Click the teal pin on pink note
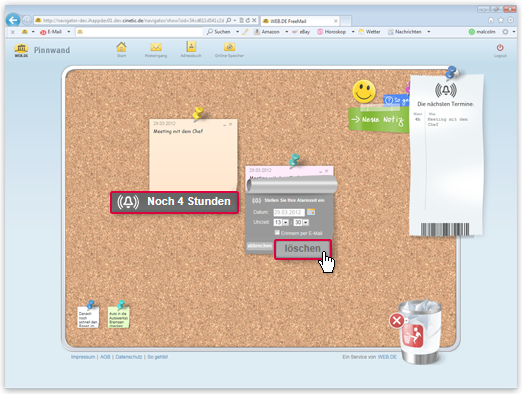Screen dimensions: 522x394 pyautogui.click(x=294, y=160)
